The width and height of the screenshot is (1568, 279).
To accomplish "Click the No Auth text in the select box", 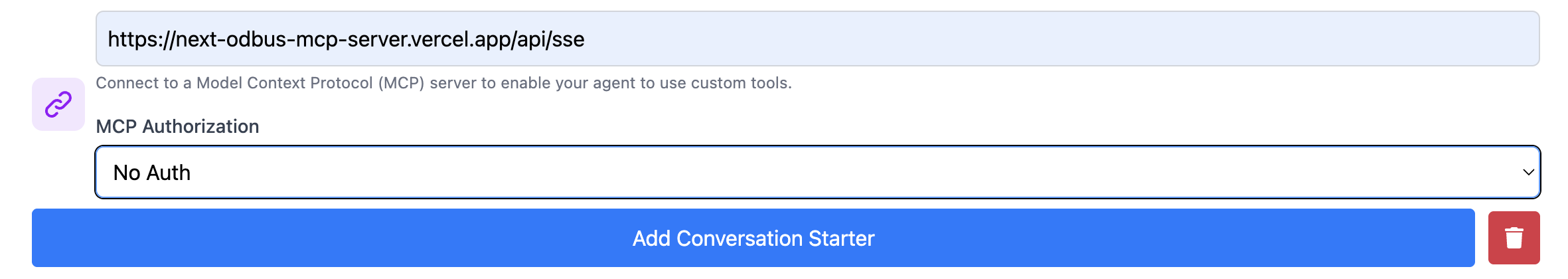I will pos(152,173).
